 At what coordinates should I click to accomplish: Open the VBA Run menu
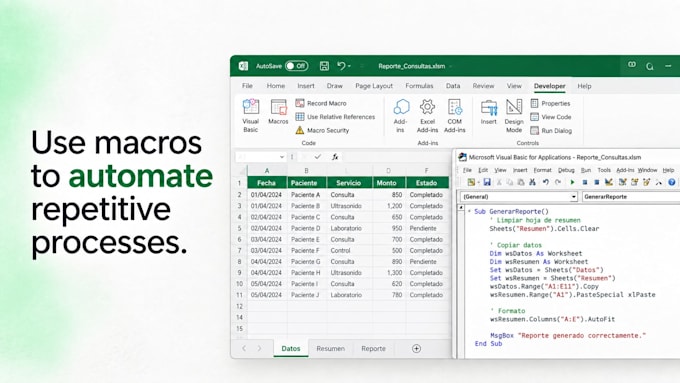pyautogui.click(x=586, y=170)
